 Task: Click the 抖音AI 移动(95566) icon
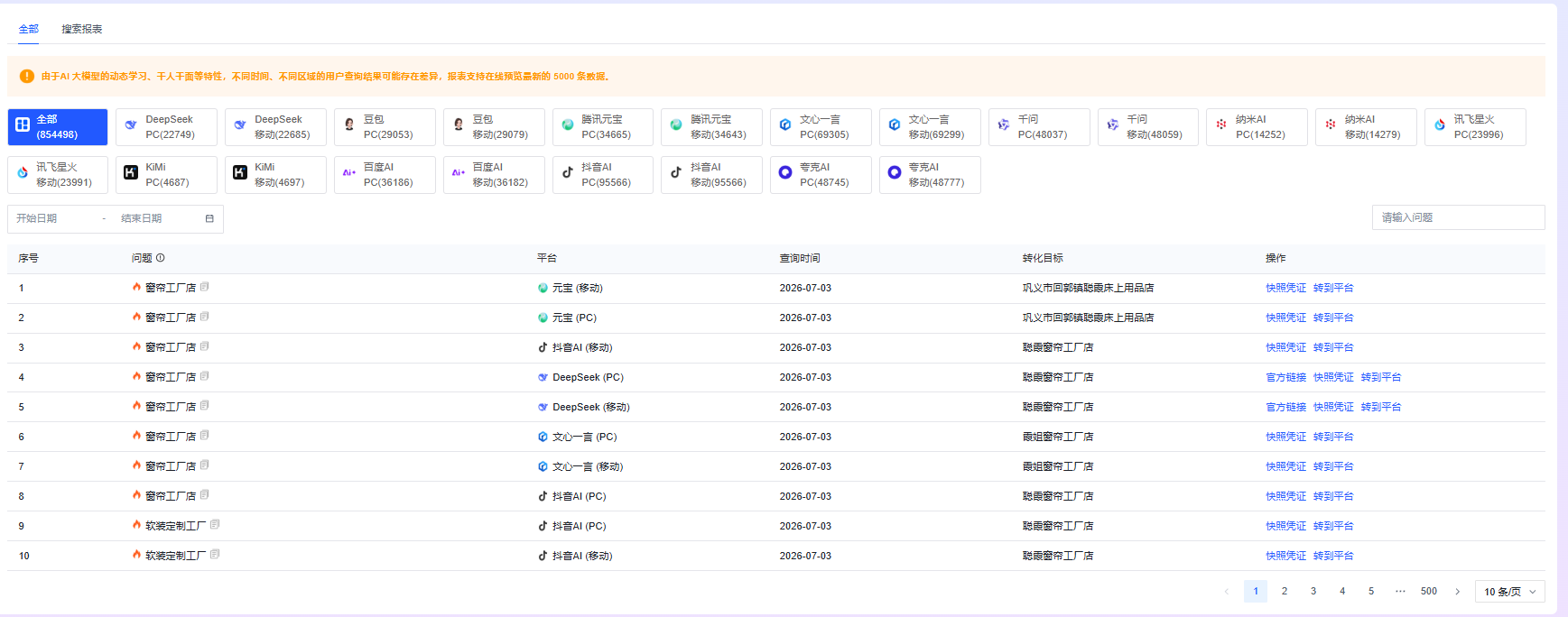[676, 172]
